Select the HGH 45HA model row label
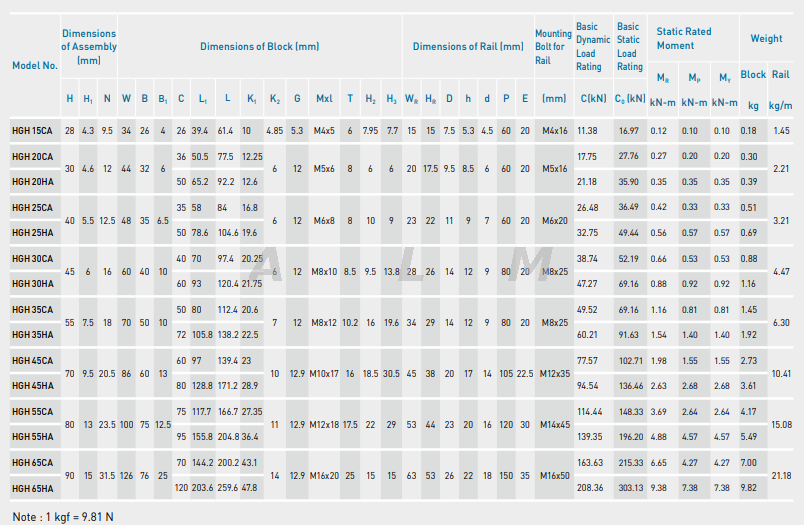 point(32,385)
